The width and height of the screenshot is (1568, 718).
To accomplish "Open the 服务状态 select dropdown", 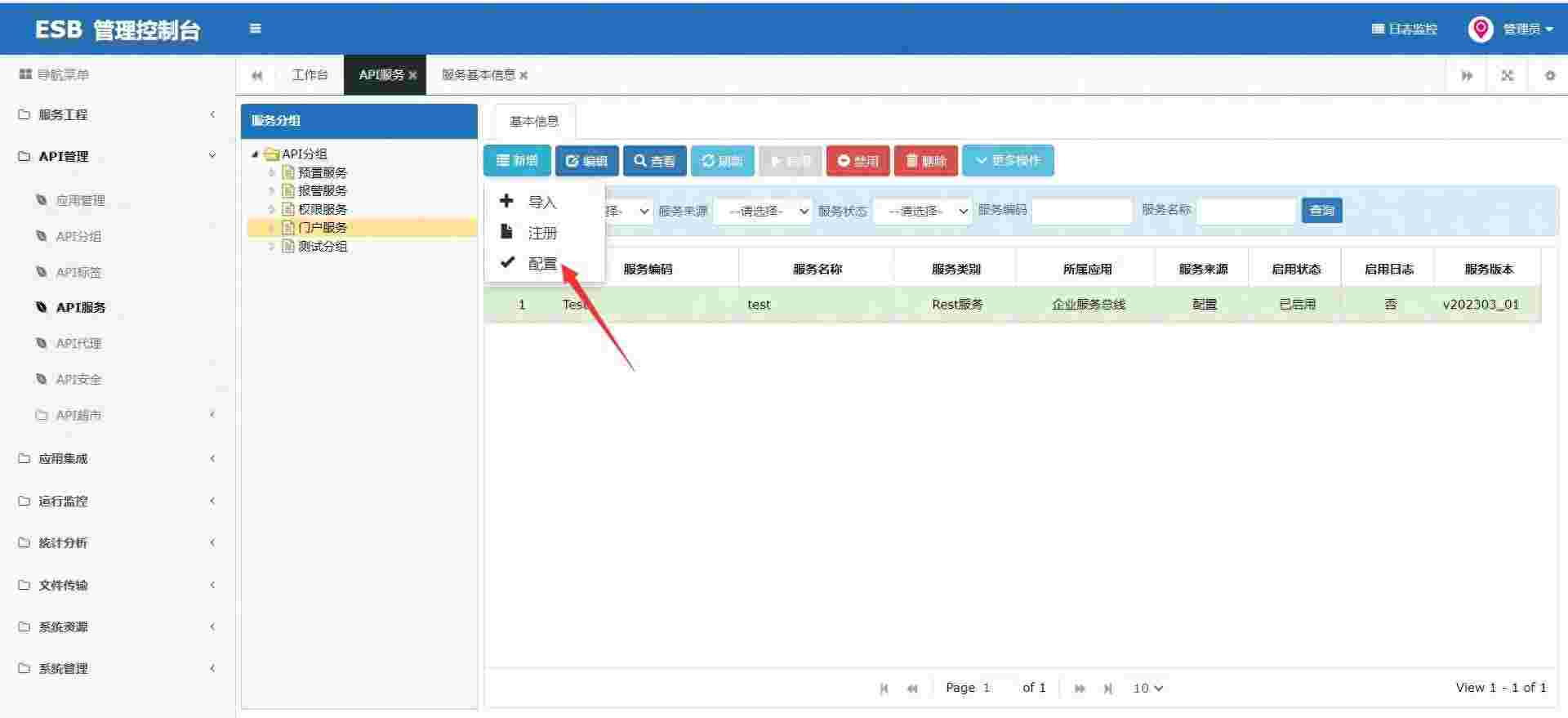I will 922,211.
